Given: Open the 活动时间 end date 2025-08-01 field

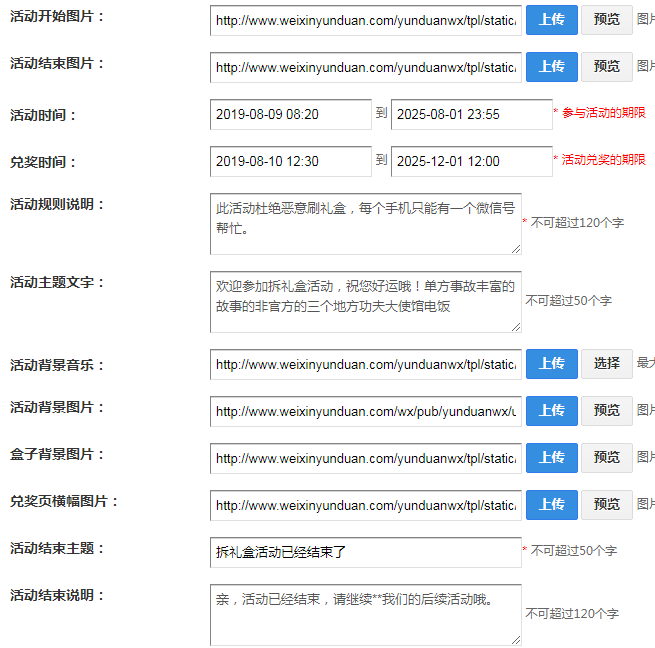Looking at the screenshot, I should pos(471,114).
